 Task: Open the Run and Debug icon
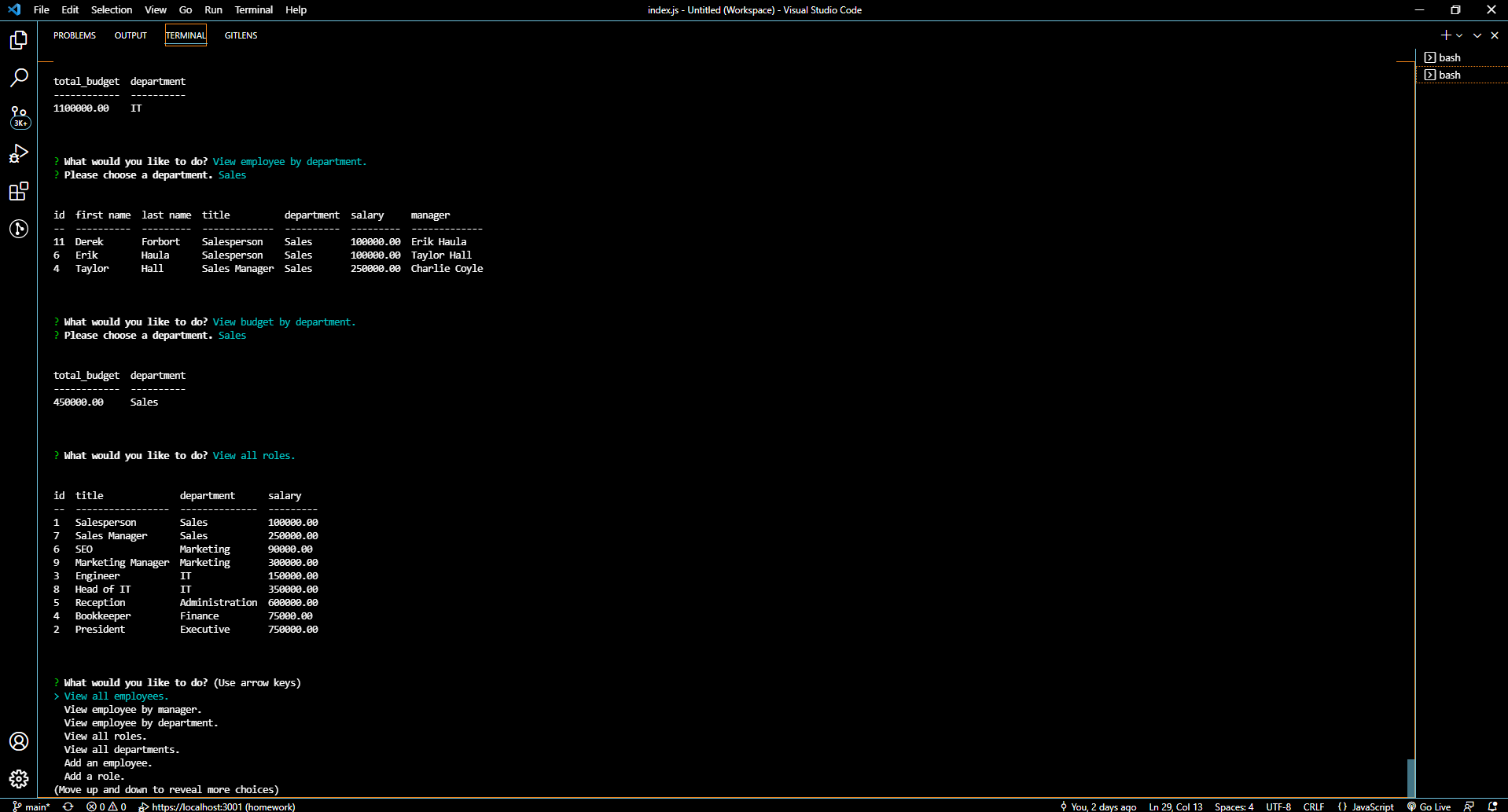(19, 153)
